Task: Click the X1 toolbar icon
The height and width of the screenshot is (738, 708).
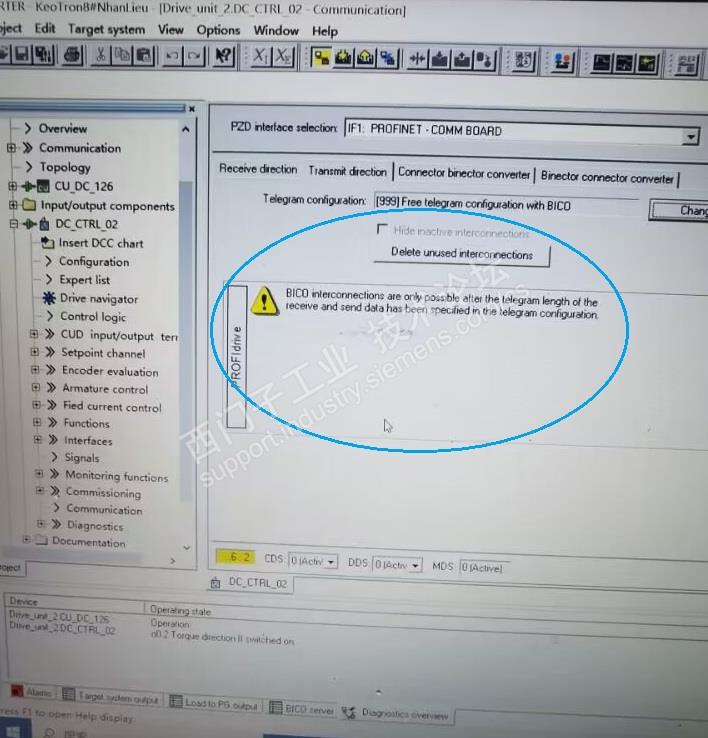Action: (x=260, y=57)
